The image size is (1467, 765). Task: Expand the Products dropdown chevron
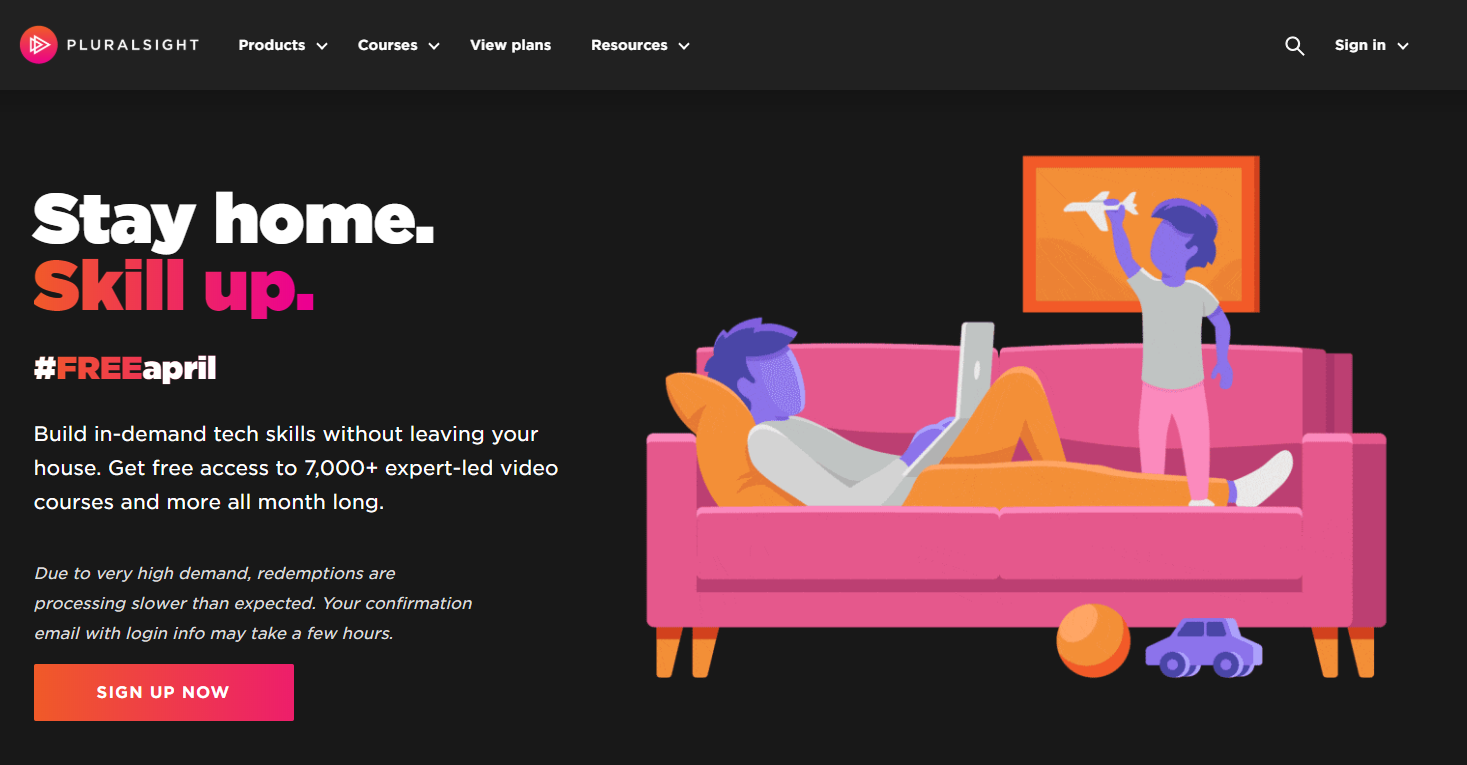pos(322,46)
